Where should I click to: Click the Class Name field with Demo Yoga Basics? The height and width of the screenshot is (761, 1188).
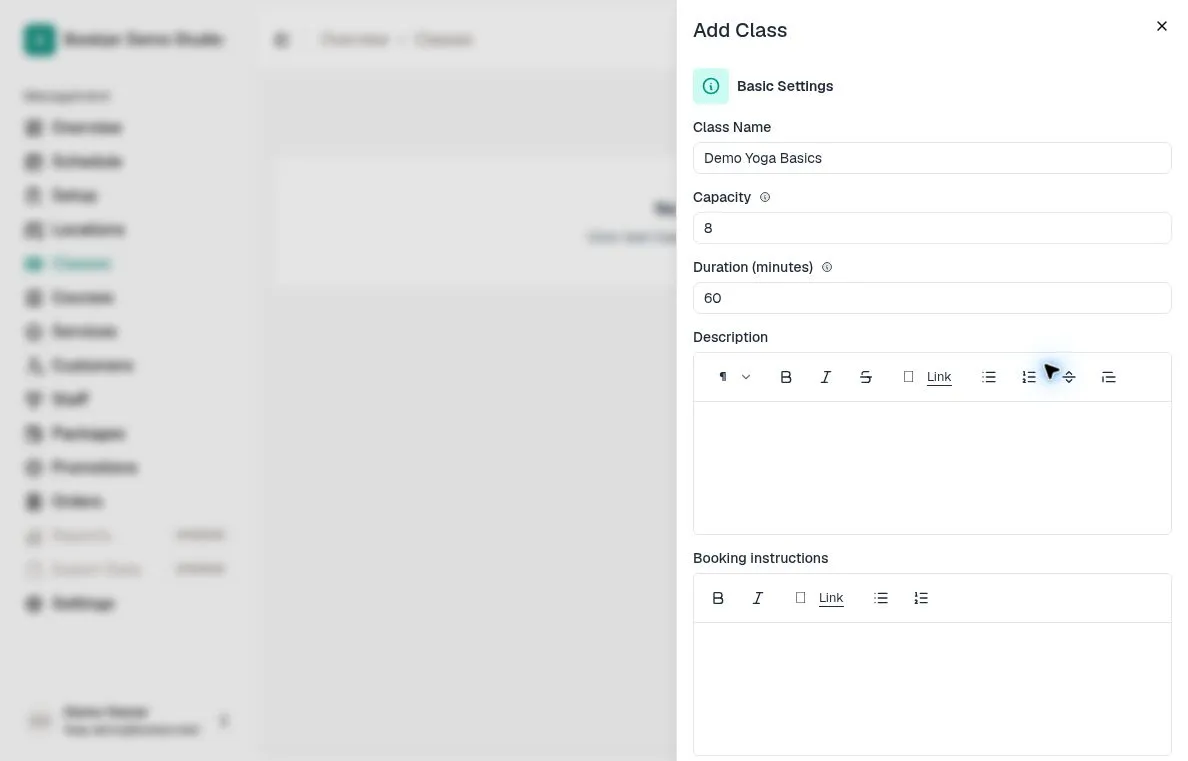[932, 158]
